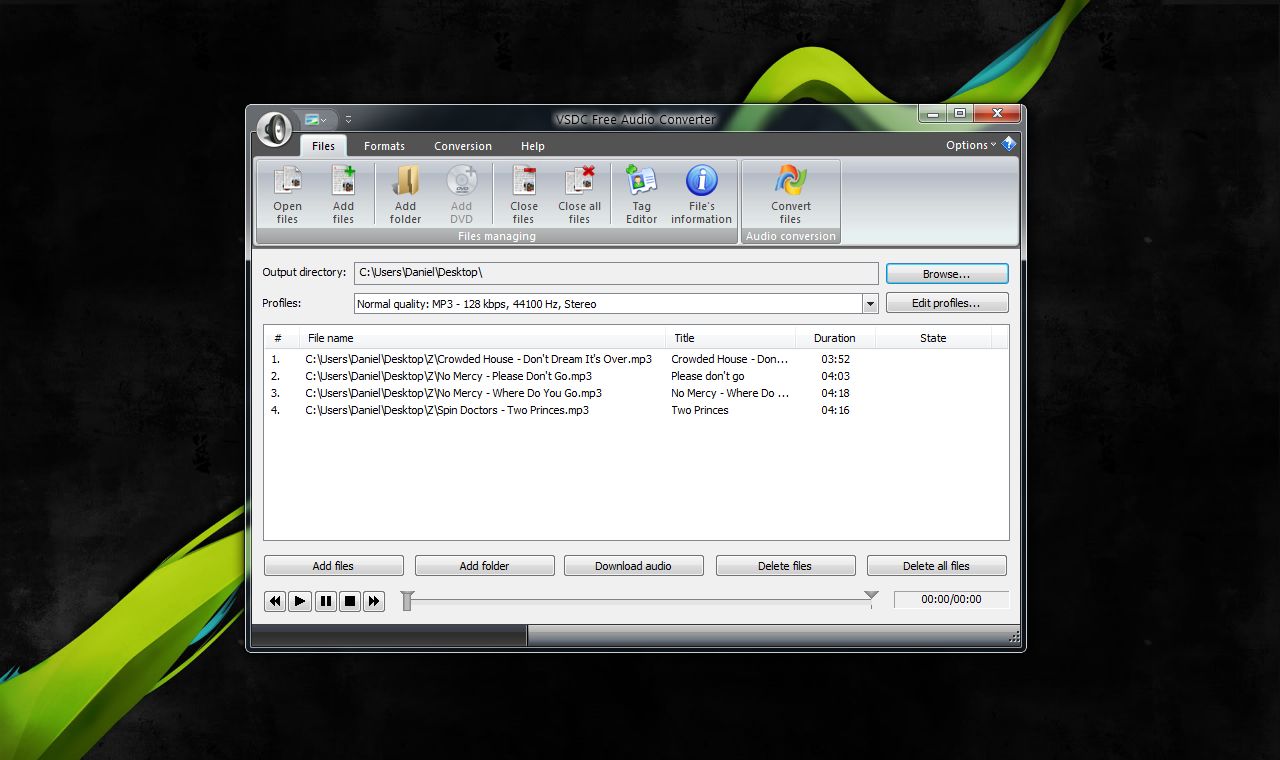Click the Profiles combo box showing Normal quality MP3

[x=616, y=304]
